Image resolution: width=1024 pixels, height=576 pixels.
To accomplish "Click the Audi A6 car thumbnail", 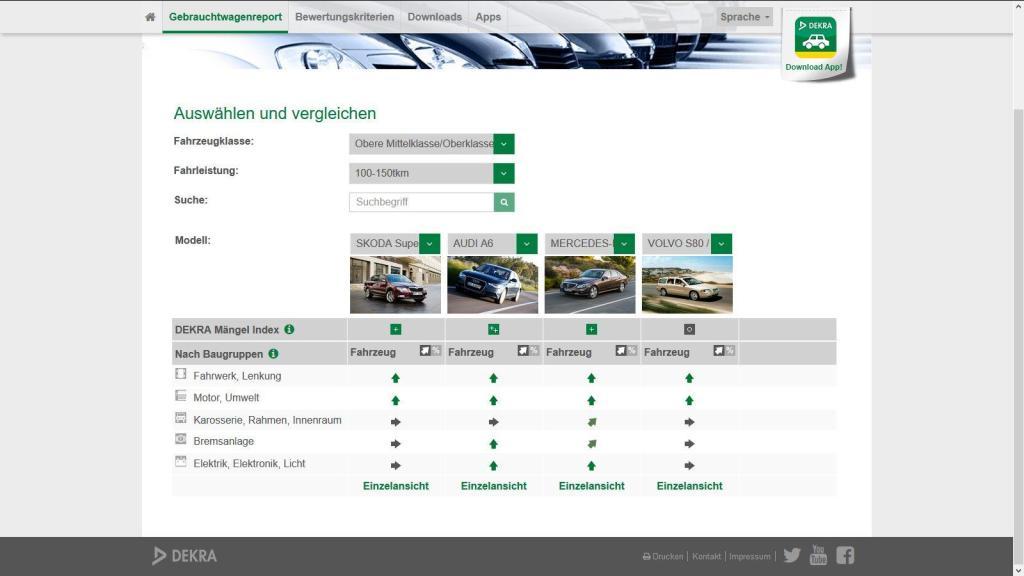I will click(x=492, y=285).
